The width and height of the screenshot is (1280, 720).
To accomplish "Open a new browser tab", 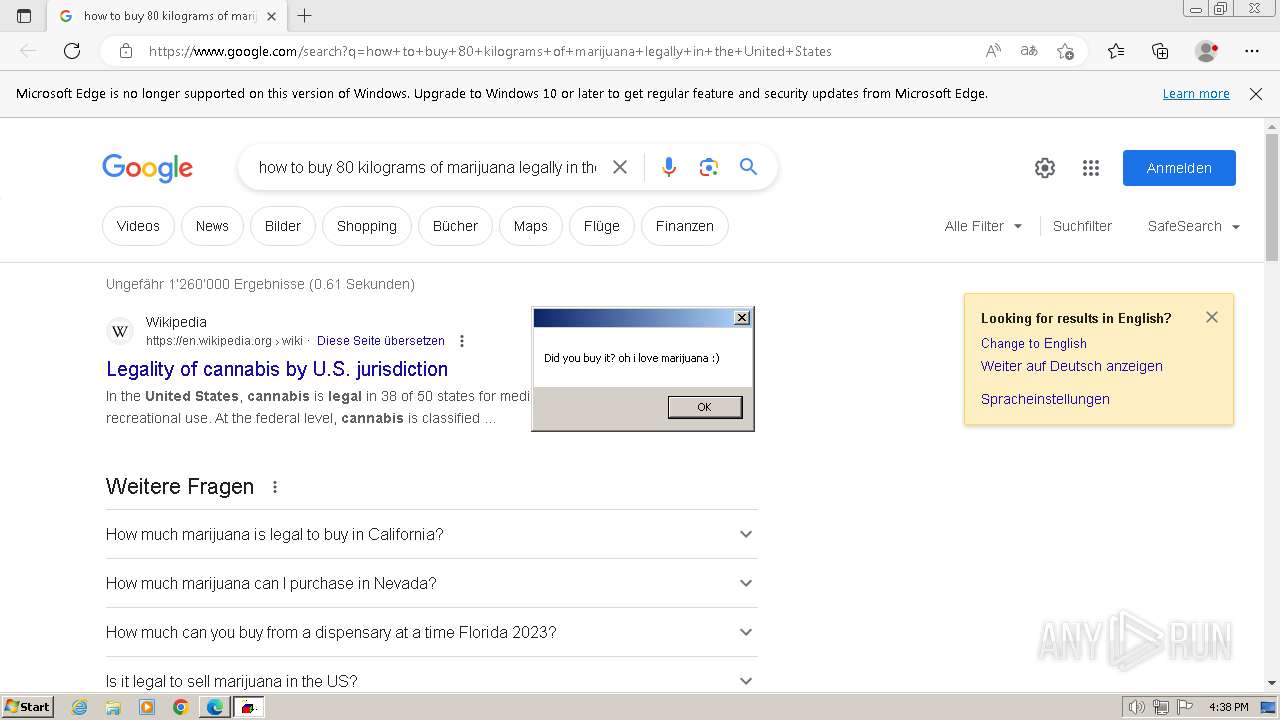I will tap(305, 16).
